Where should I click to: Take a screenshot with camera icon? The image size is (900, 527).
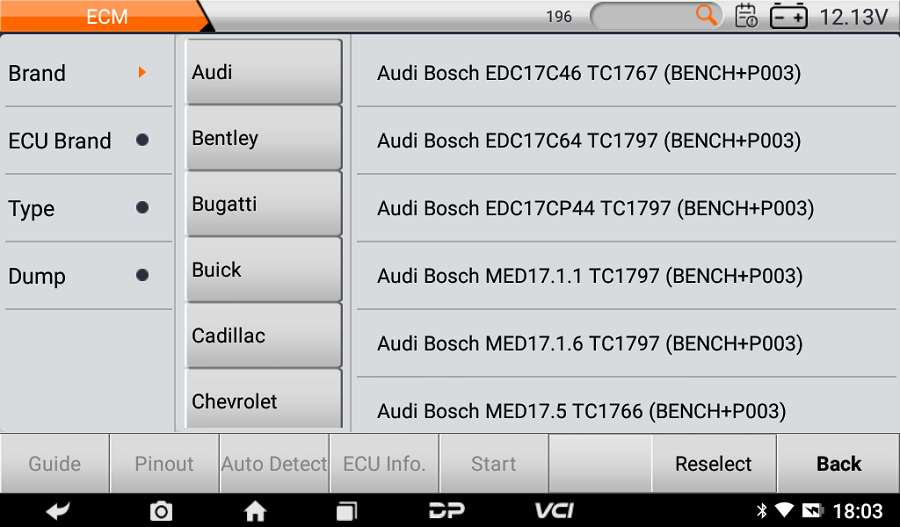pos(161,511)
